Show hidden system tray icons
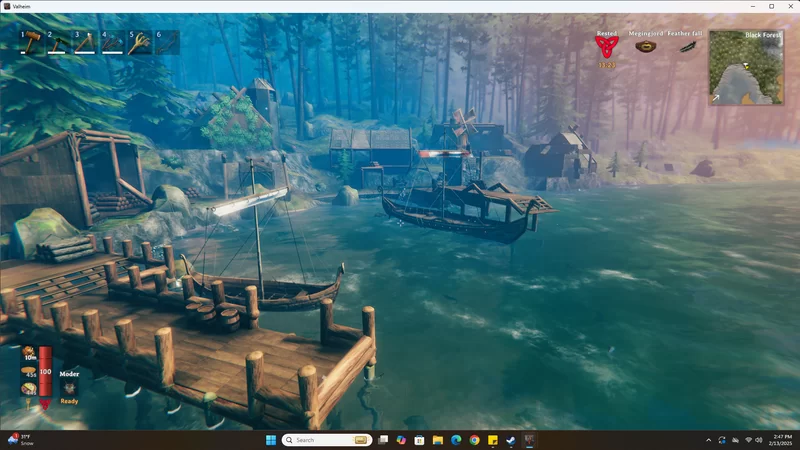Viewport: 800px width, 450px height. (x=709, y=440)
